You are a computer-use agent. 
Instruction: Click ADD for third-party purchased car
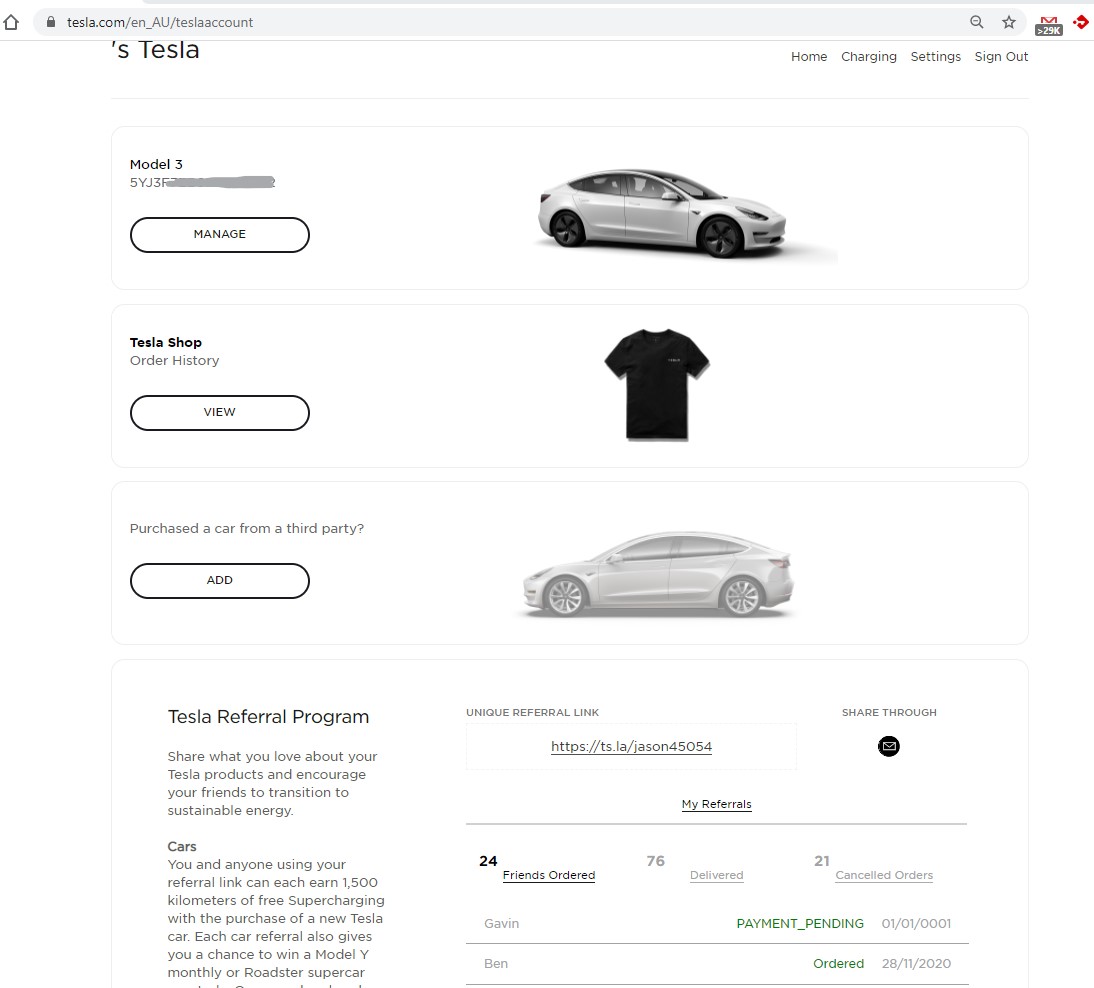point(220,581)
